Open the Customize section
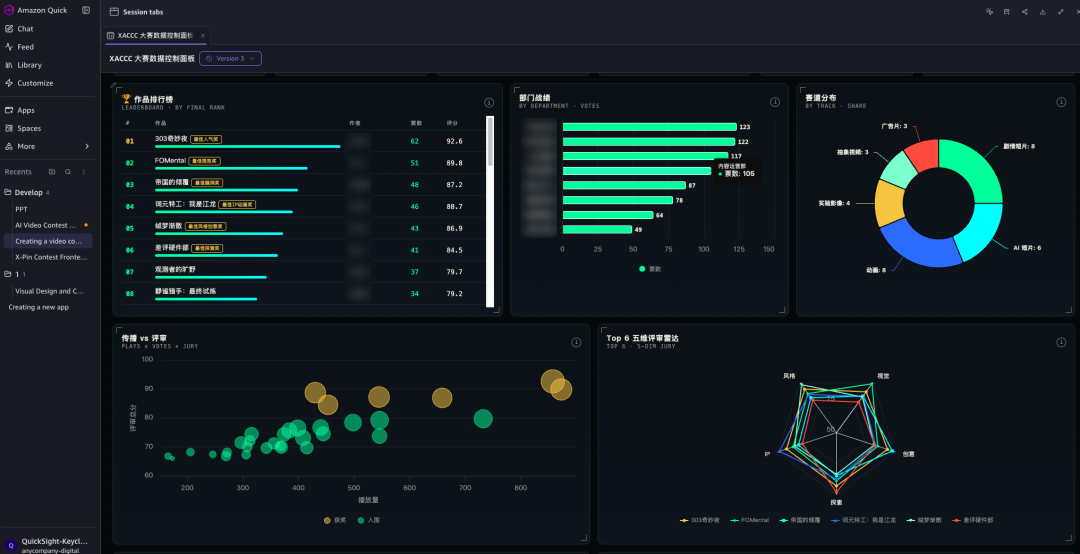The width and height of the screenshot is (1080, 554). pyautogui.click(x=29, y=83)
